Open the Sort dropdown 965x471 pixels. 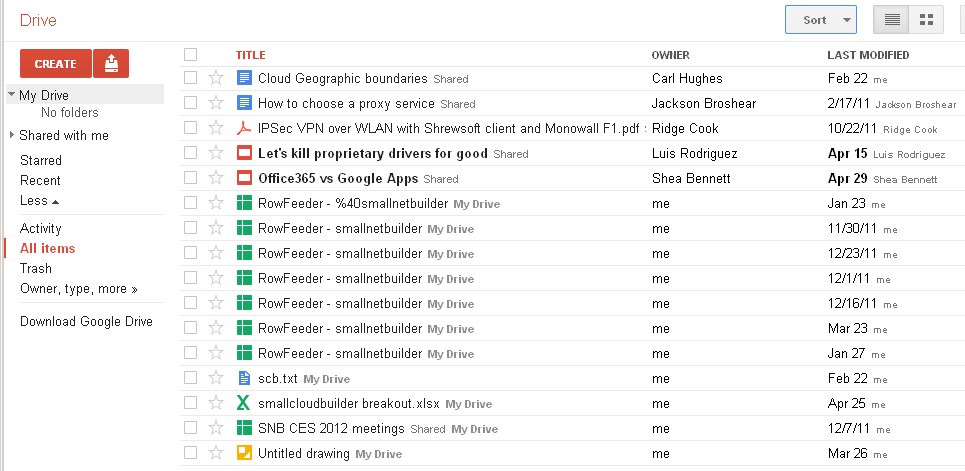820,20
